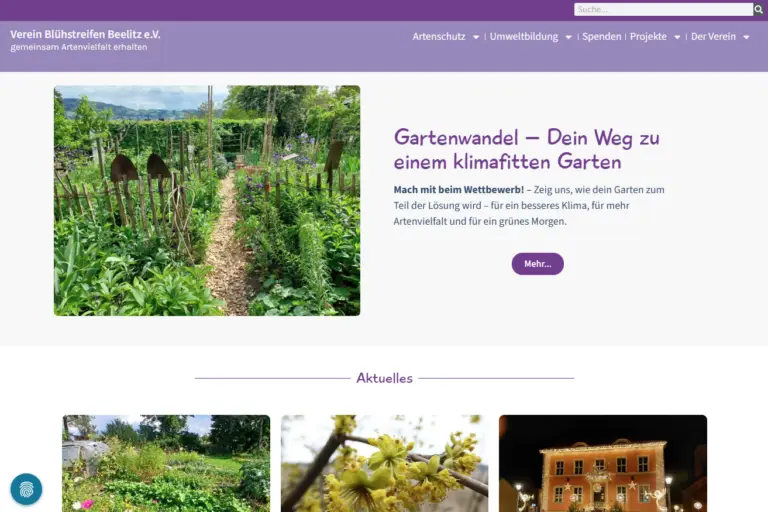768x512 pixels.
Task: Open the Artenschutz menu item
Action: click(439, 37)
